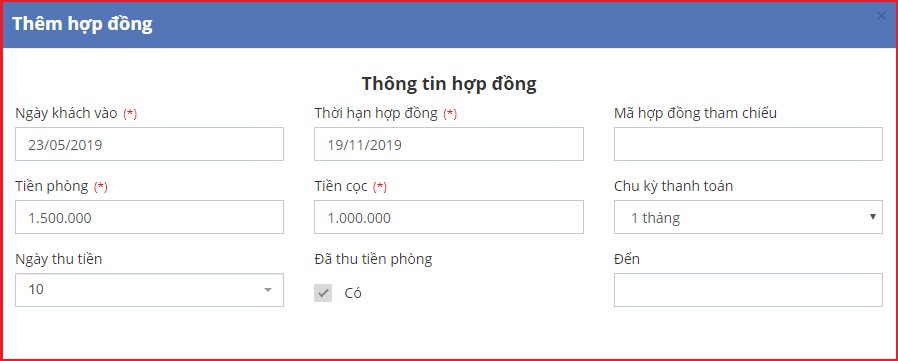The width and height of the screenshot is (898, 361).
Task: Expand the Ngày thu tiền dropdown
Action: click(x=149, y=290)
